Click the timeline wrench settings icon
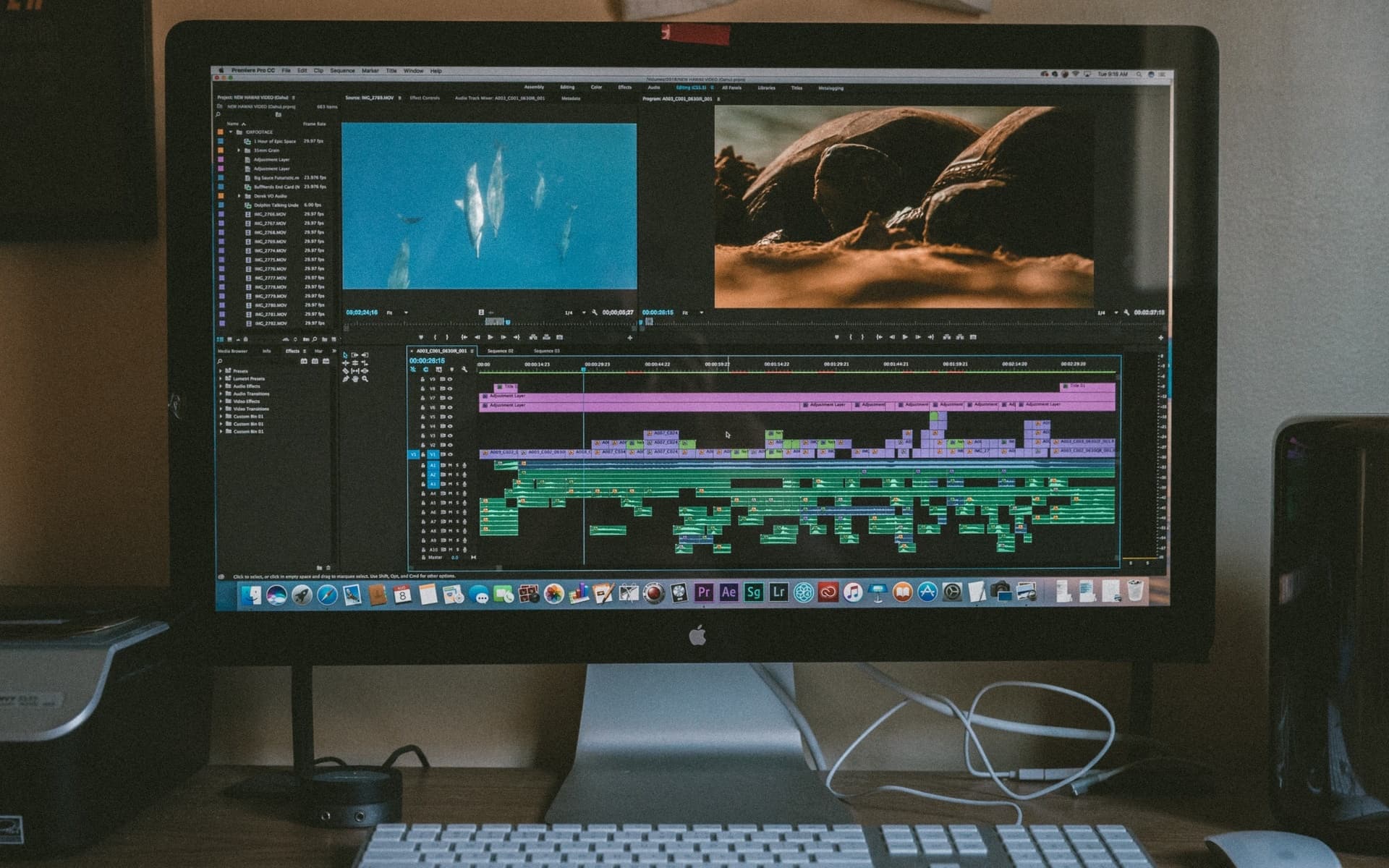Viewport: 1389px width, 868px height. 466,369
